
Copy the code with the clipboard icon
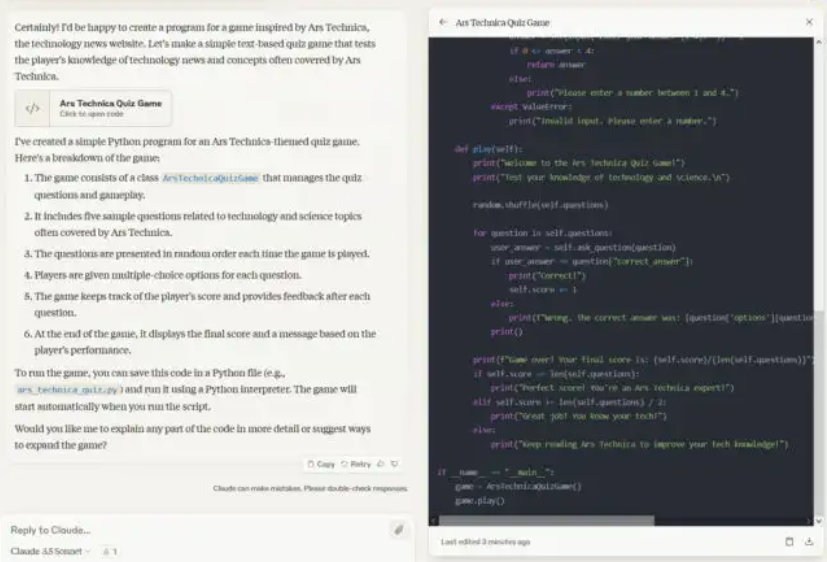[789, 541]
